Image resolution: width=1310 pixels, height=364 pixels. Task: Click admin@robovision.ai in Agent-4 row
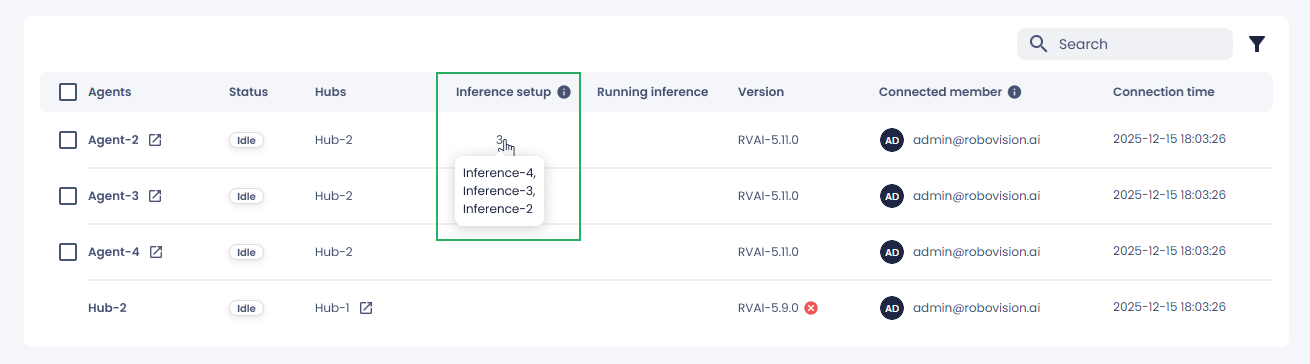coord(976,252)
